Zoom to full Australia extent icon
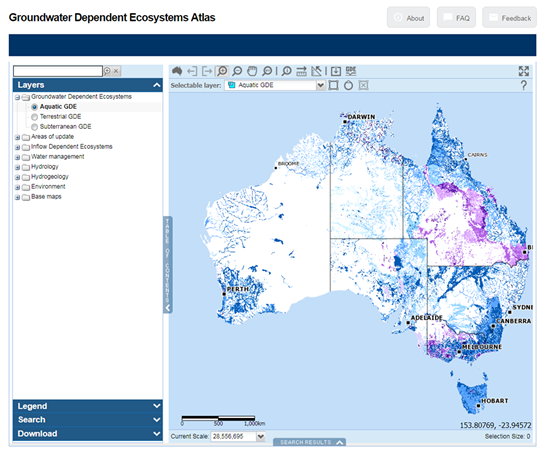The image size is (550, 450). (x=177, y=71)
